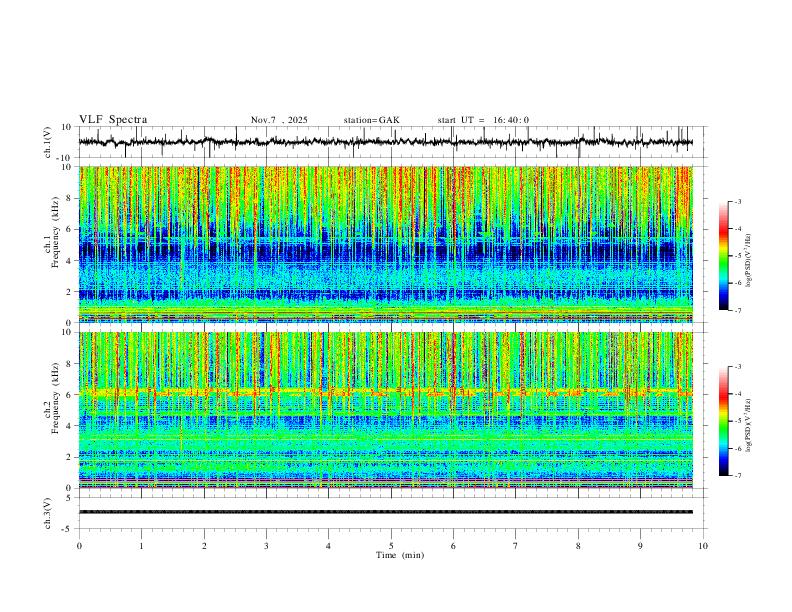Viewport: 792px width, 612px height.
Task: Click the date text "Nov.7 , 2025"
Action: pyautogui.click(x=279, y=120)
